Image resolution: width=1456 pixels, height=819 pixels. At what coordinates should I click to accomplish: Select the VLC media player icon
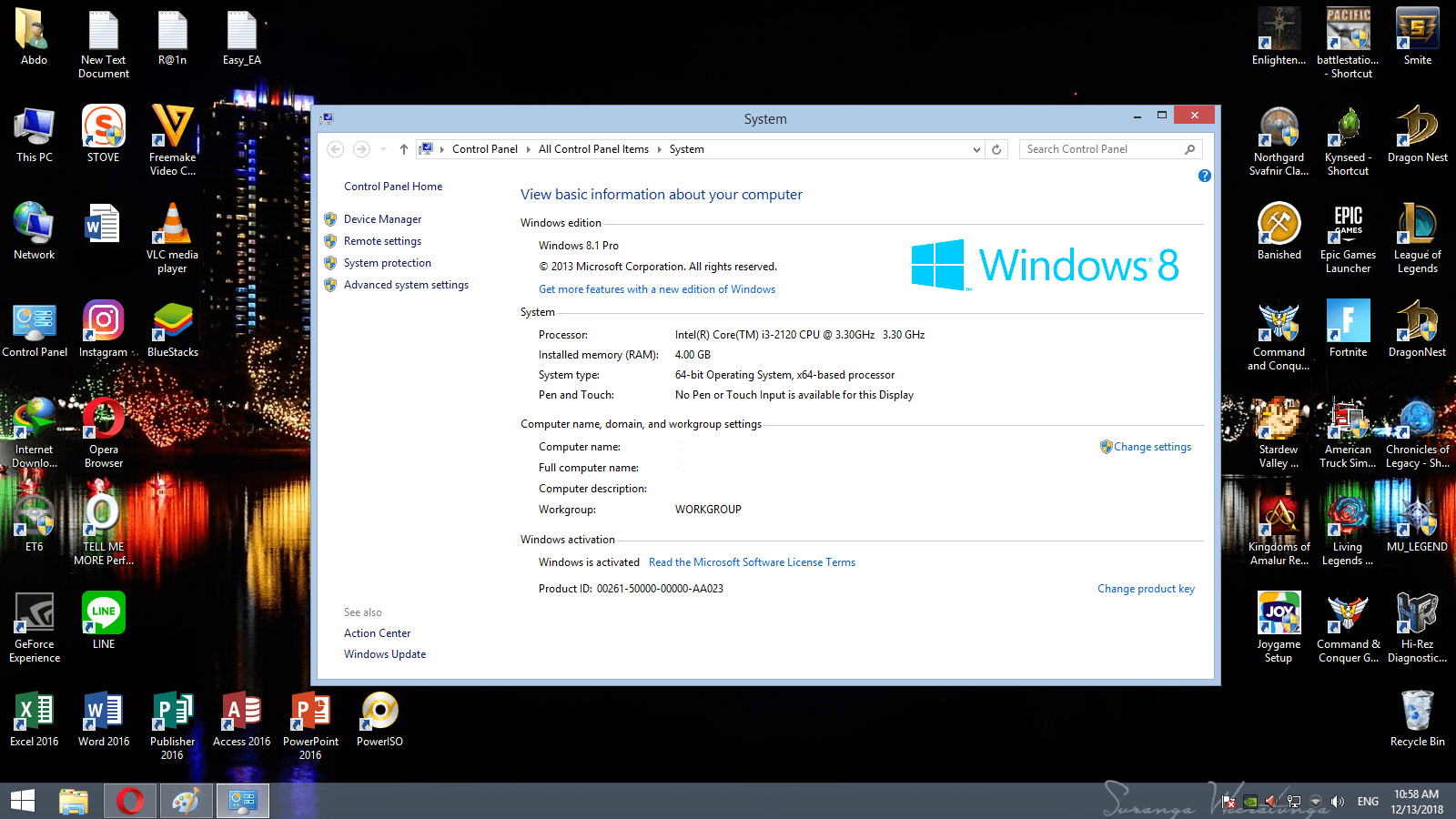(x=173, y=238)
